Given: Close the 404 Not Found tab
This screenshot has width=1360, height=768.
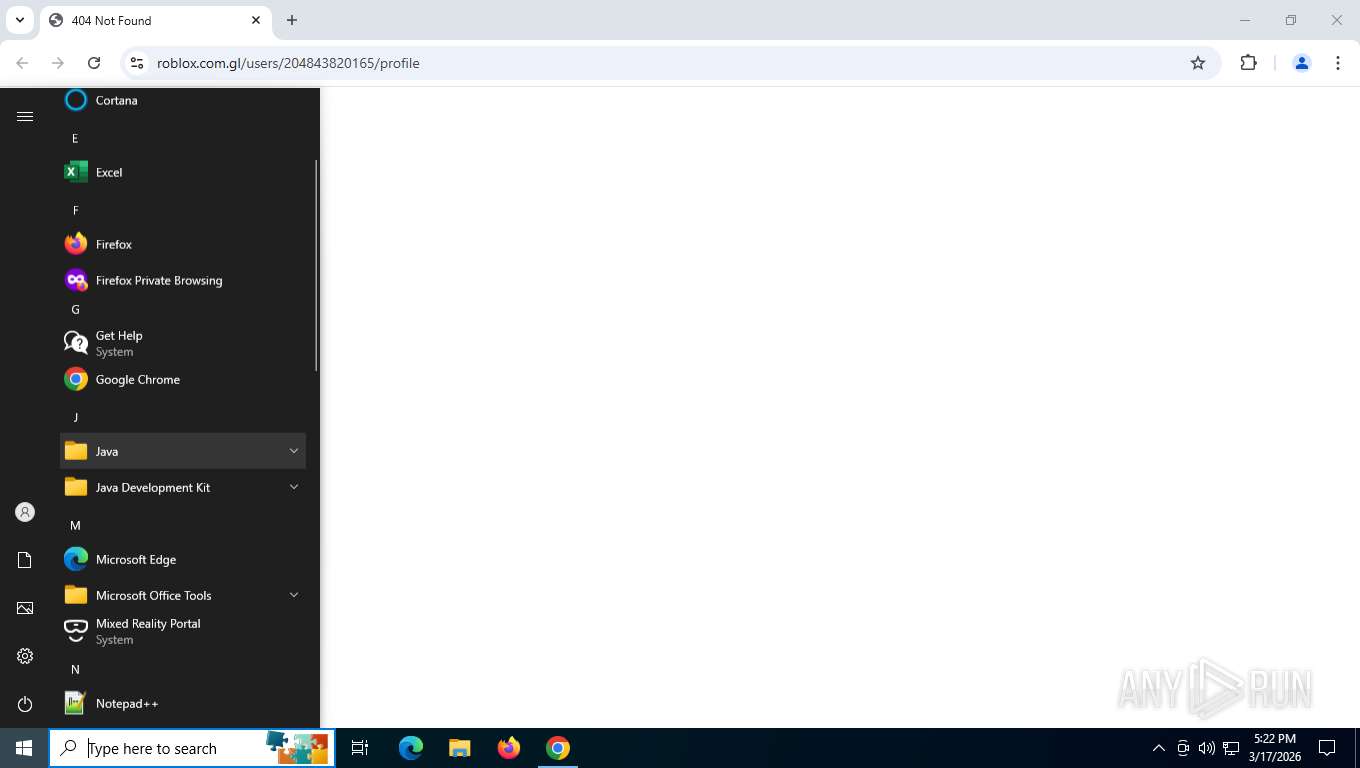Looking at the screenshot, I should tap(256, 20).
